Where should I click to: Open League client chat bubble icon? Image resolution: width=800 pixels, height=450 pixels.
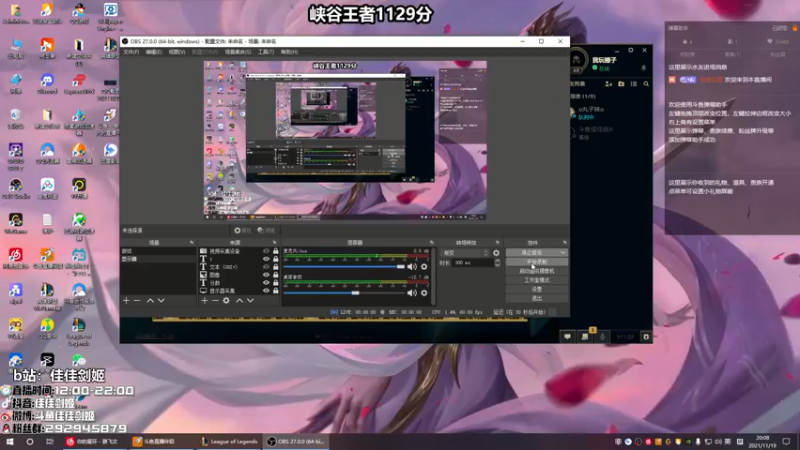pos(567,337)
